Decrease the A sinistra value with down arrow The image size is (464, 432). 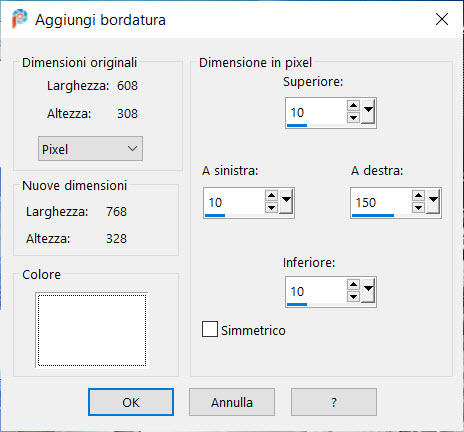[x=271, y=208]
